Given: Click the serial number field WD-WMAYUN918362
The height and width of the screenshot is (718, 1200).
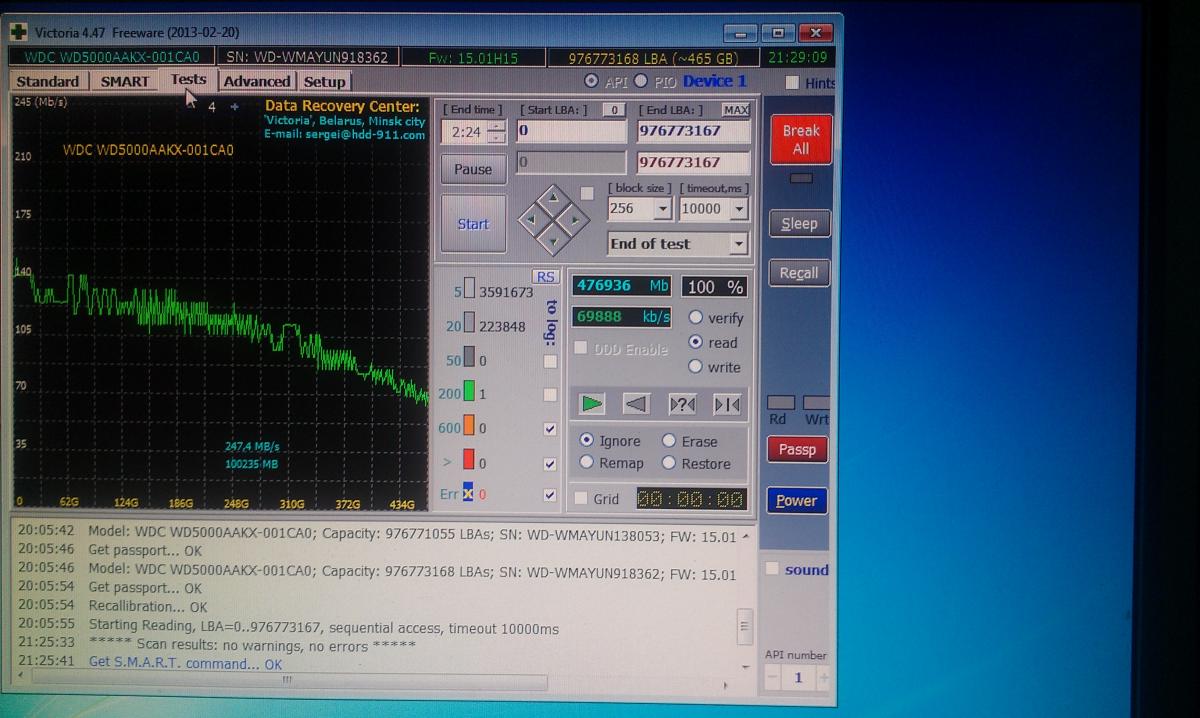Looking at the screenshot, I should 307,57.
